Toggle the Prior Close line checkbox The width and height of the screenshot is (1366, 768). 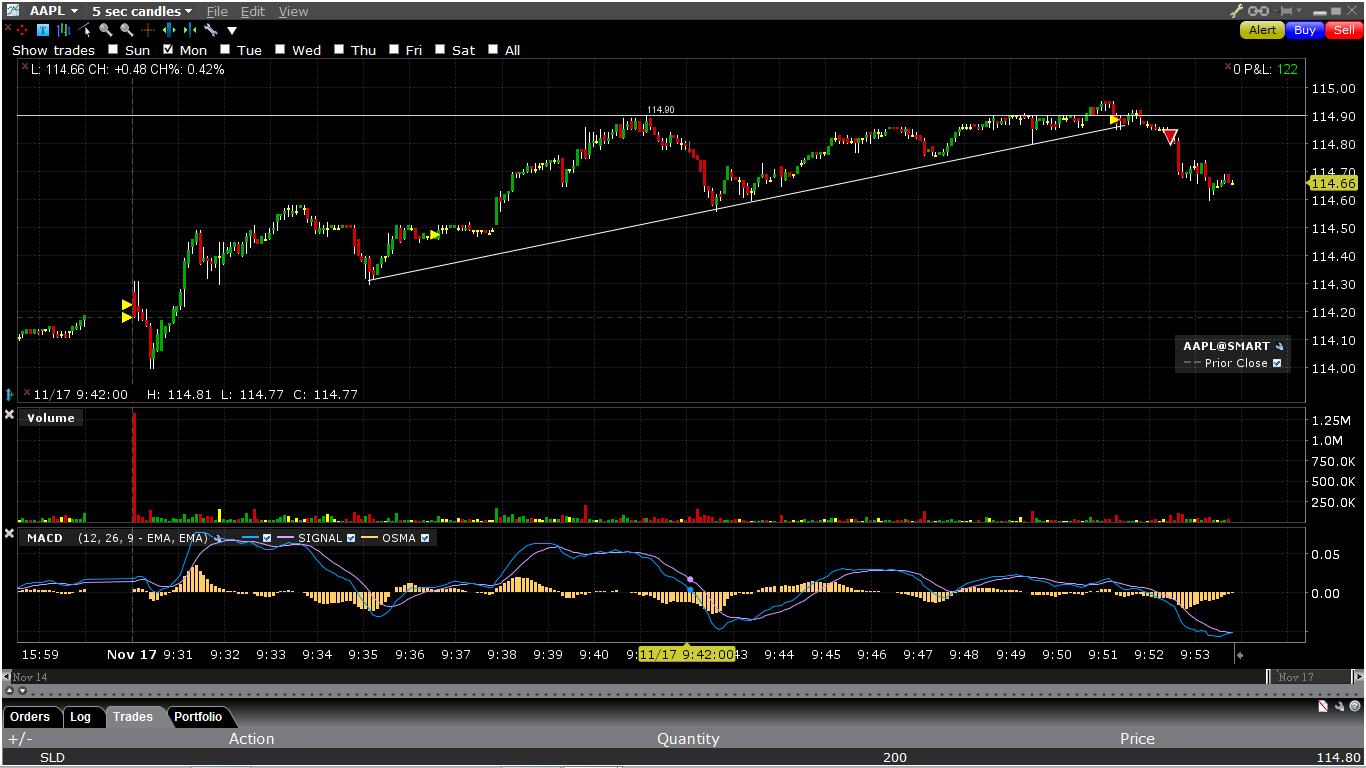tap(1277, 363)
